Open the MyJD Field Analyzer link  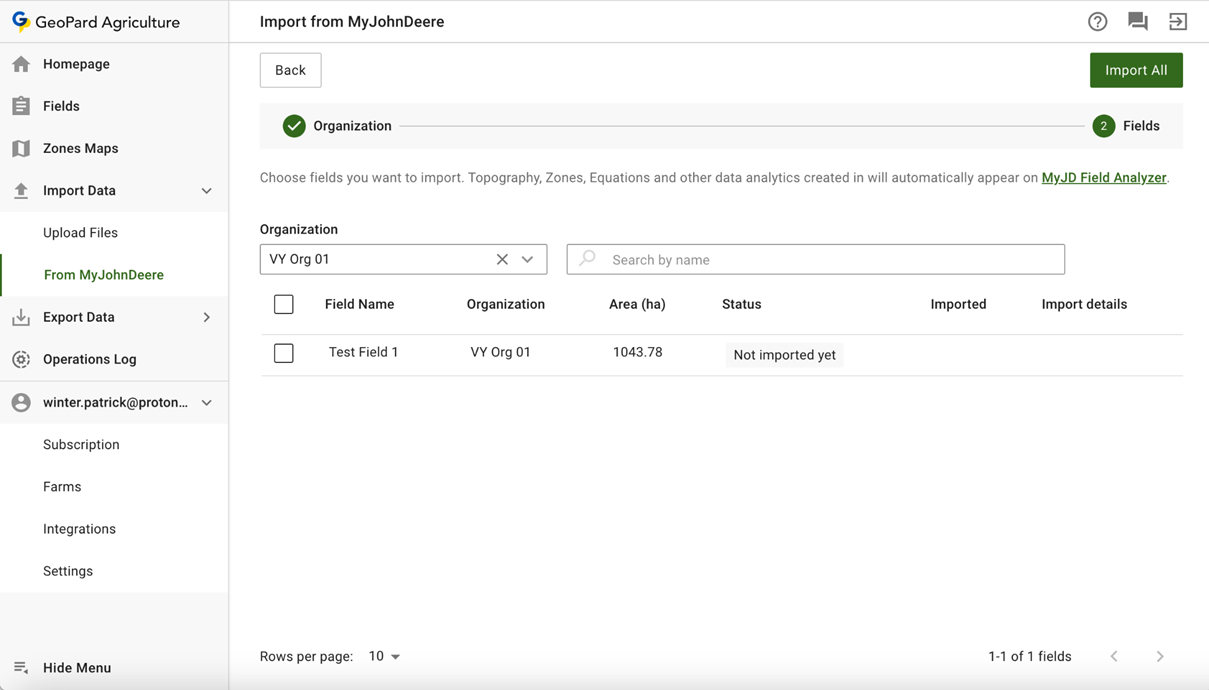pyautogui.click(x=1103, y=178)
